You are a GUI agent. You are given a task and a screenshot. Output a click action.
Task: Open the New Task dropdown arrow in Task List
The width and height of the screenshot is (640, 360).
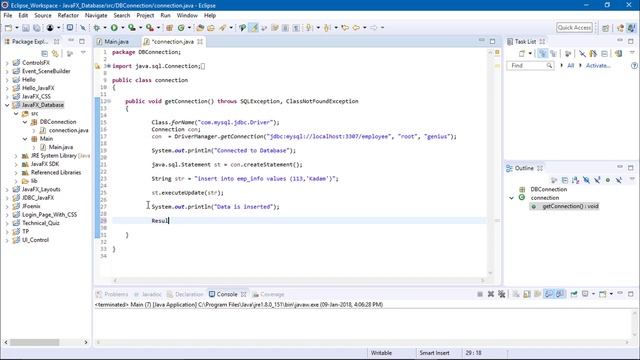(530, 54)
